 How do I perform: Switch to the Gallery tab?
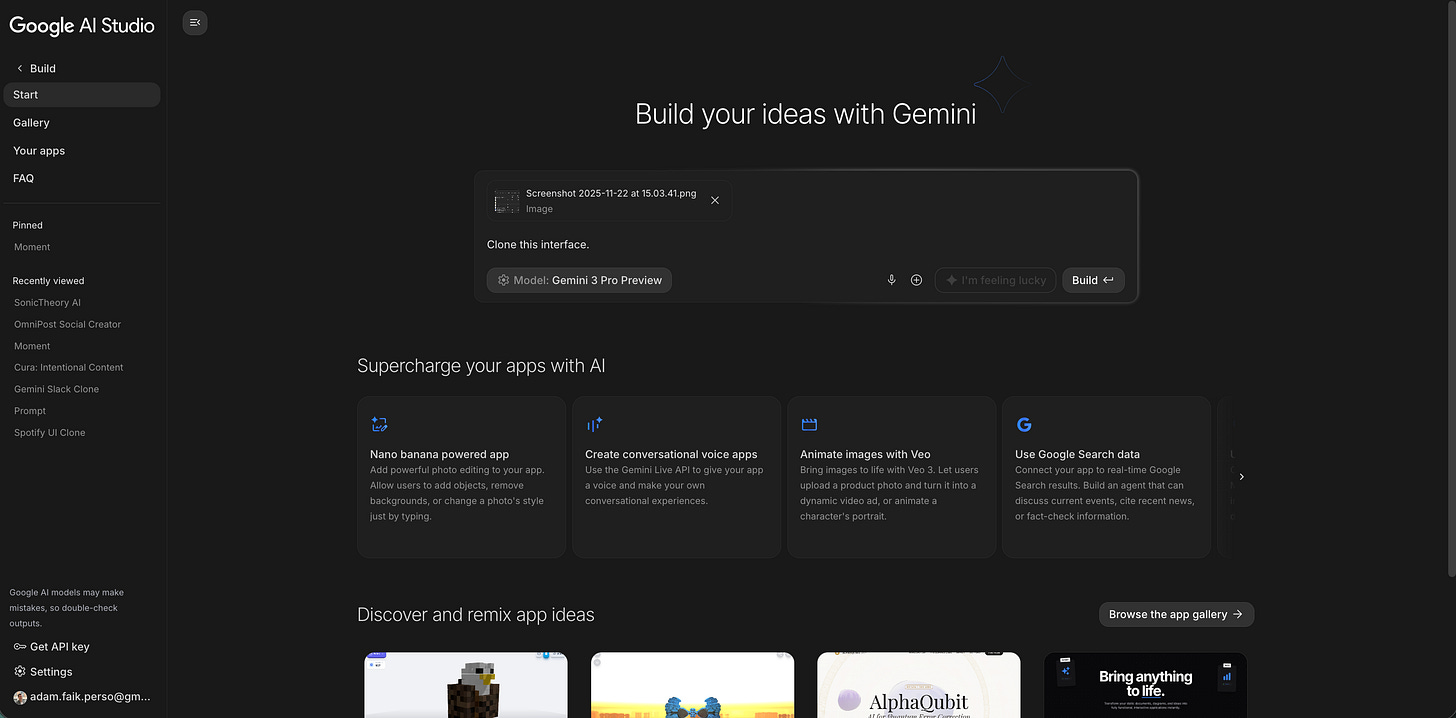pyautogui.click(x=31, y=122)
